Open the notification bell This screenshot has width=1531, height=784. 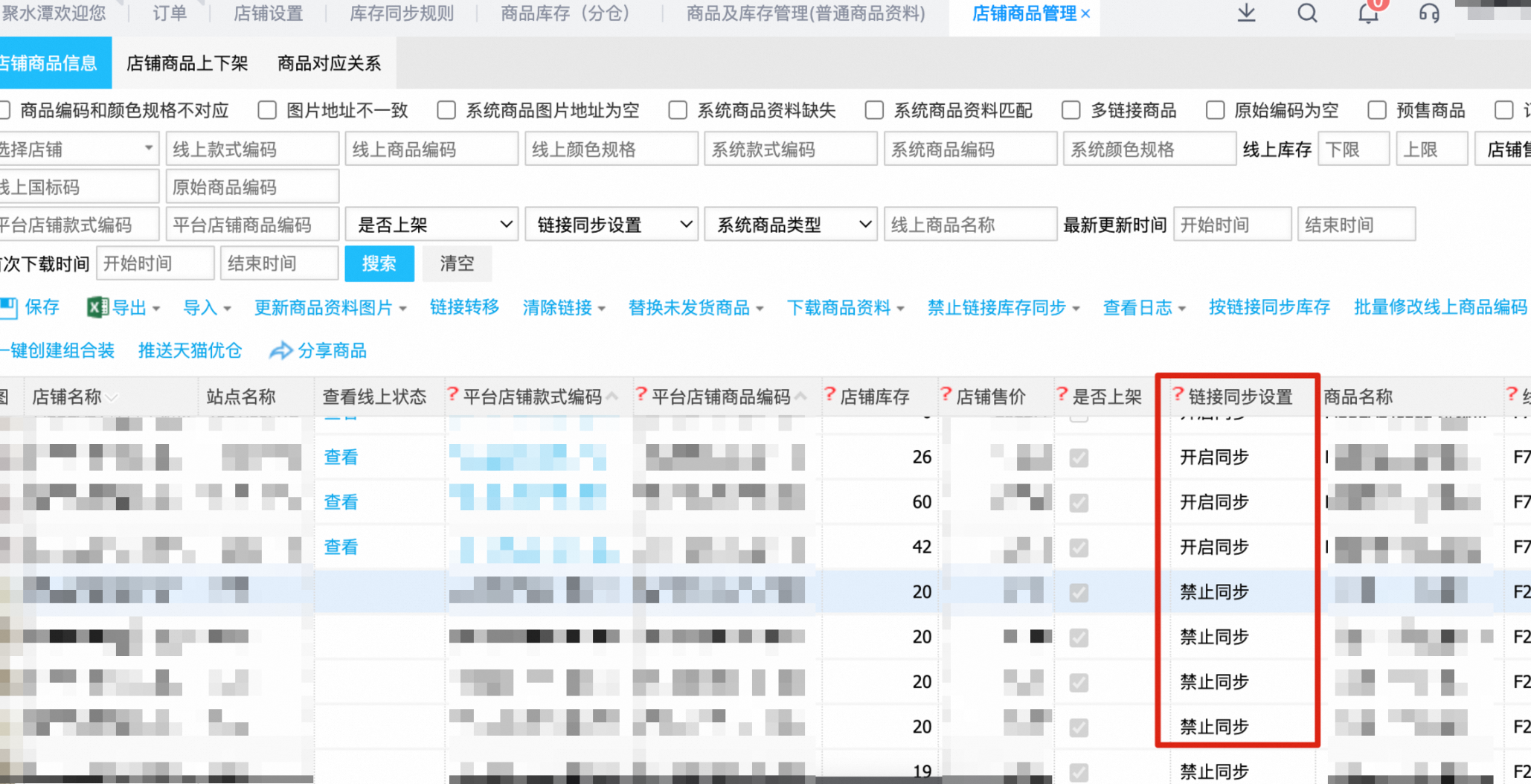(1368, 13)
